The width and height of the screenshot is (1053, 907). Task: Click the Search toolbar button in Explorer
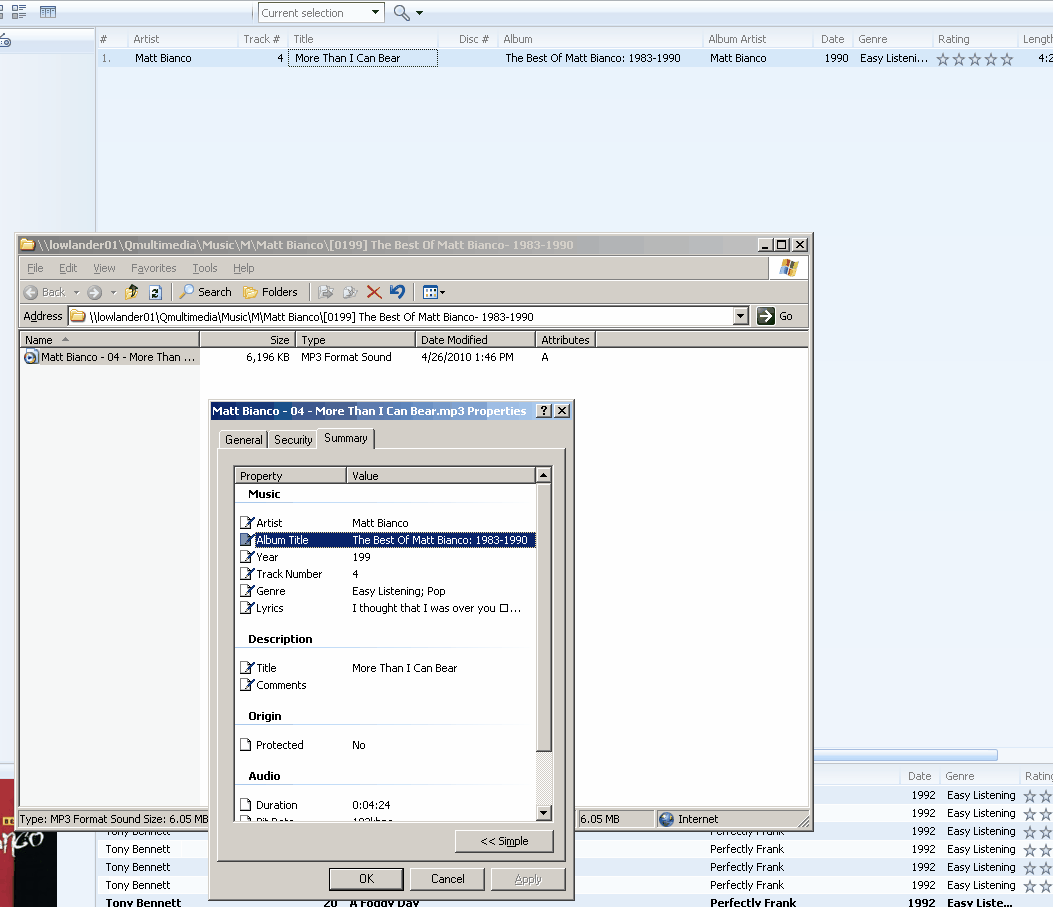coord(206,292)
